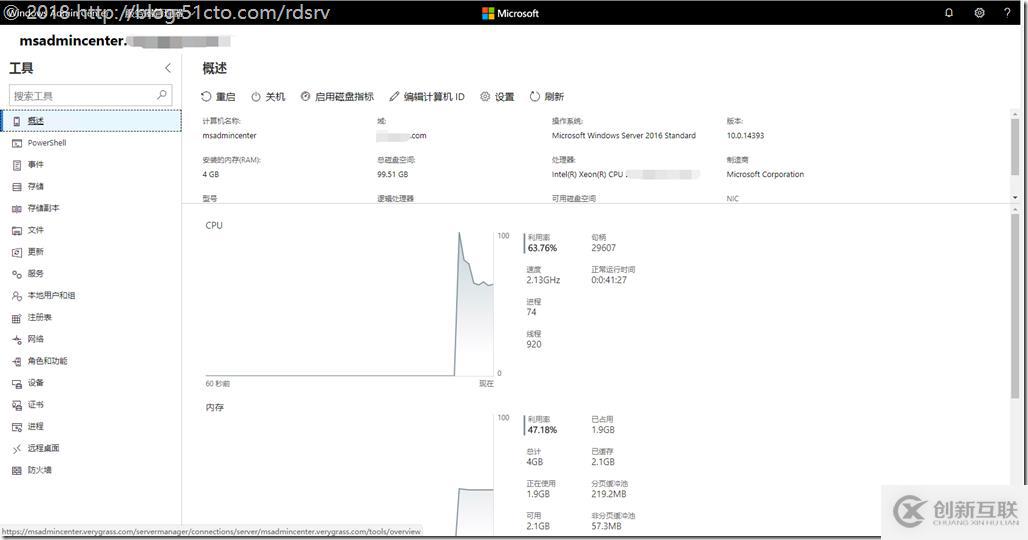The image size is (1028, 540).
Task: Open the 远程桌面 remote desktop icon
Action: click(x=17, y=449)
